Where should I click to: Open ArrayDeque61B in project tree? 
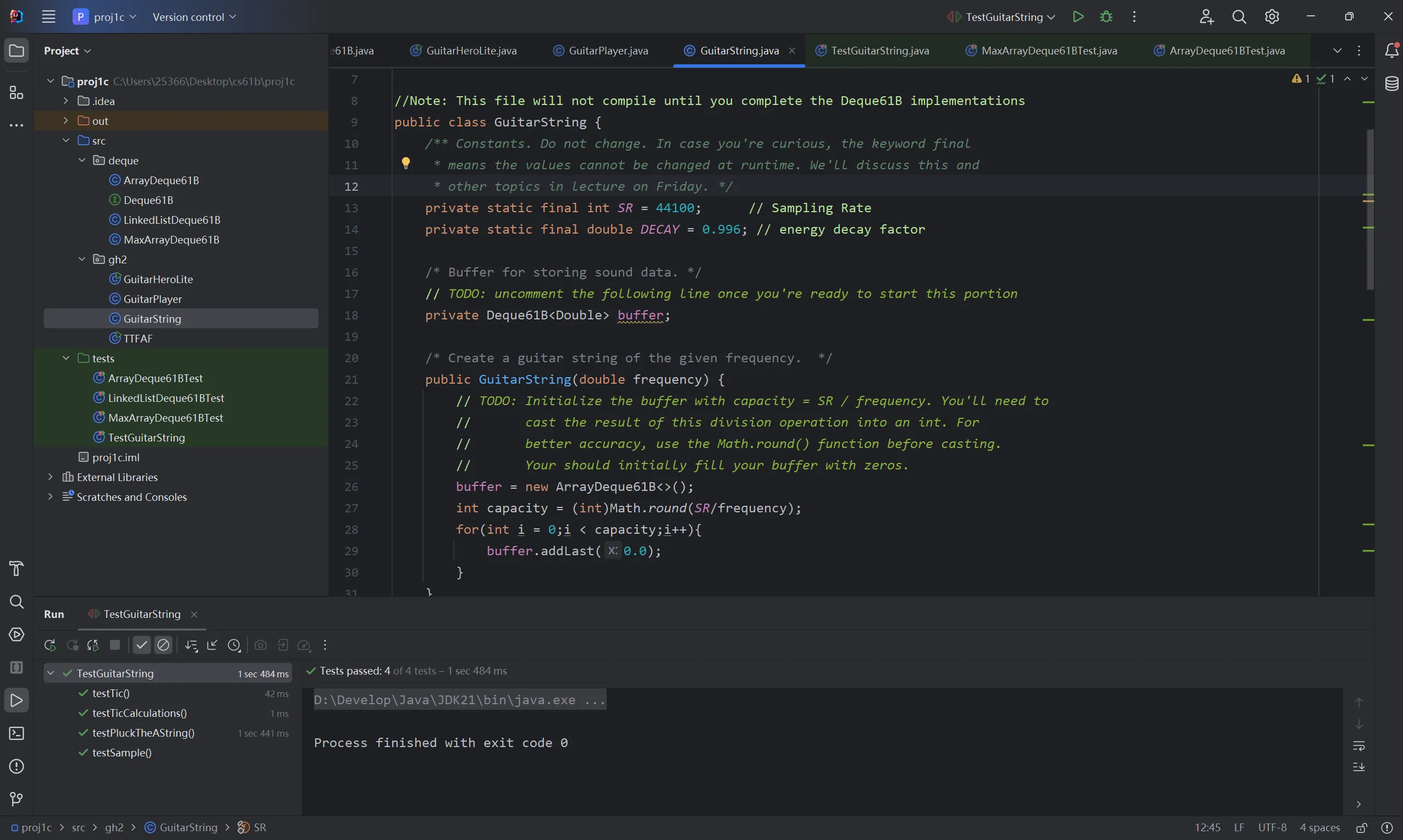pyautogui.click(x=161, y=180)
